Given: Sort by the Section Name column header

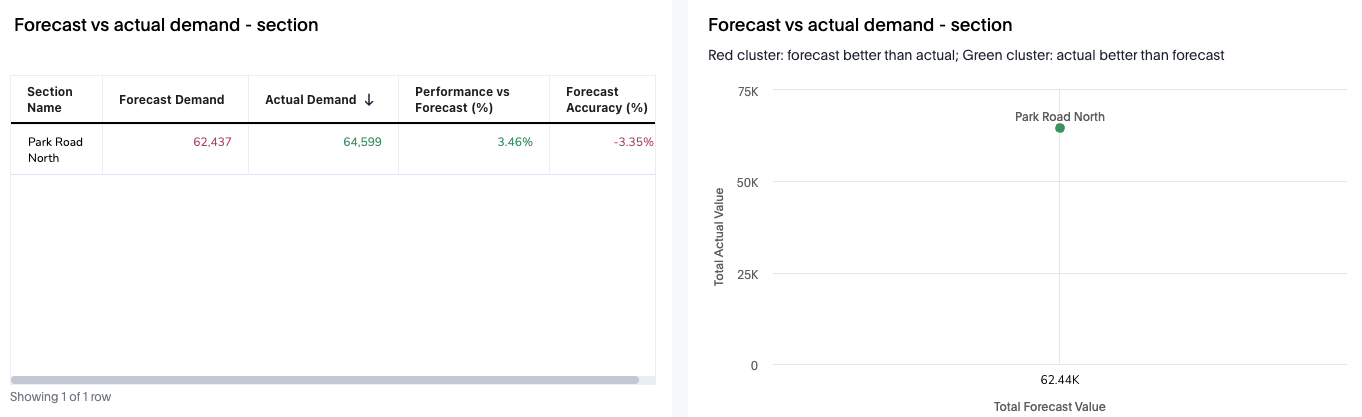Looking at the screenshot, I should click(x=50, y=100).
